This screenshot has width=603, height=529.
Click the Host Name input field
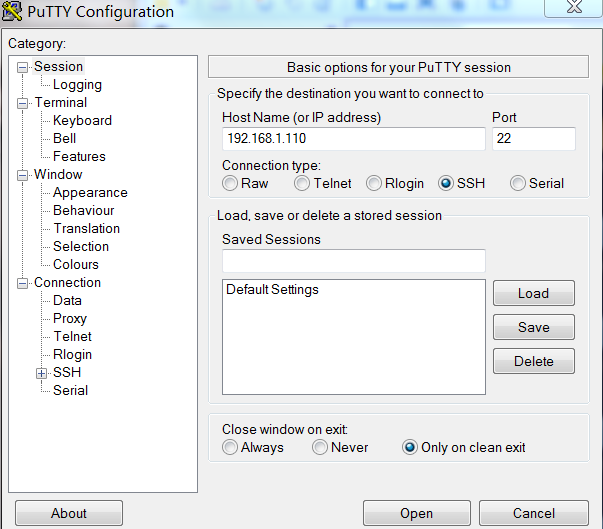(354, 139)
